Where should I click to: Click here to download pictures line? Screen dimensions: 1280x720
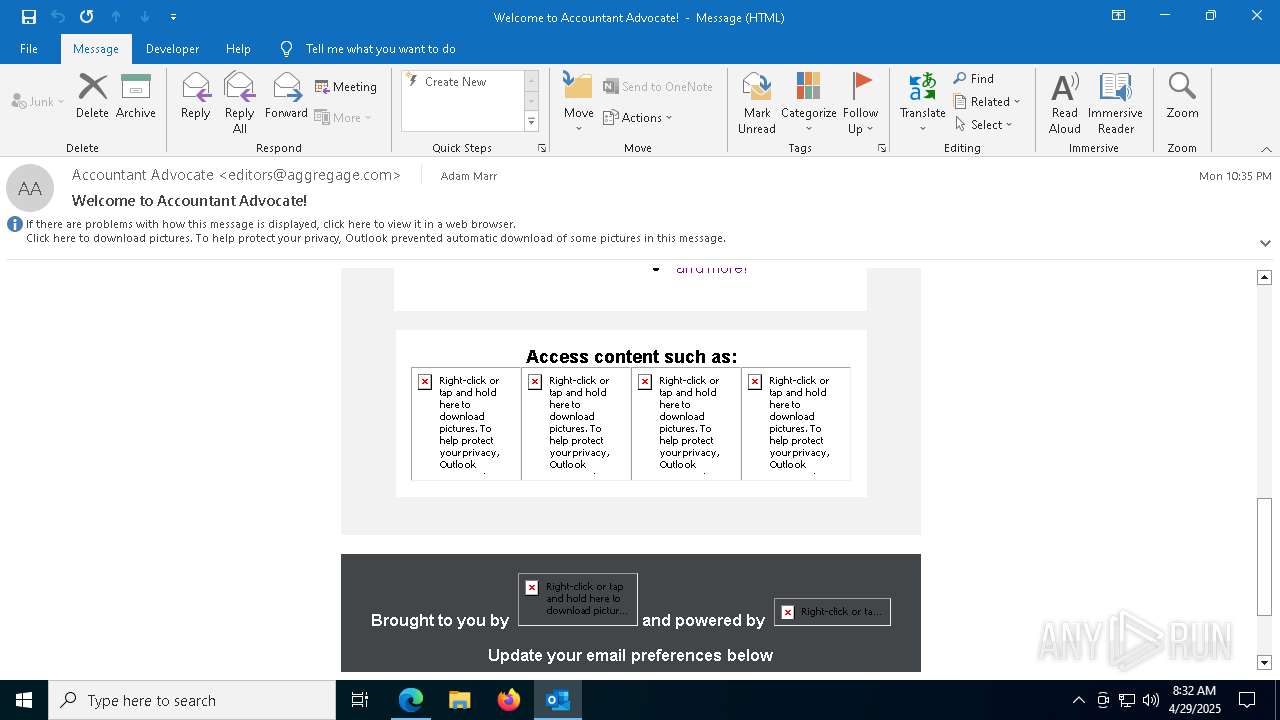coord(376,238)
